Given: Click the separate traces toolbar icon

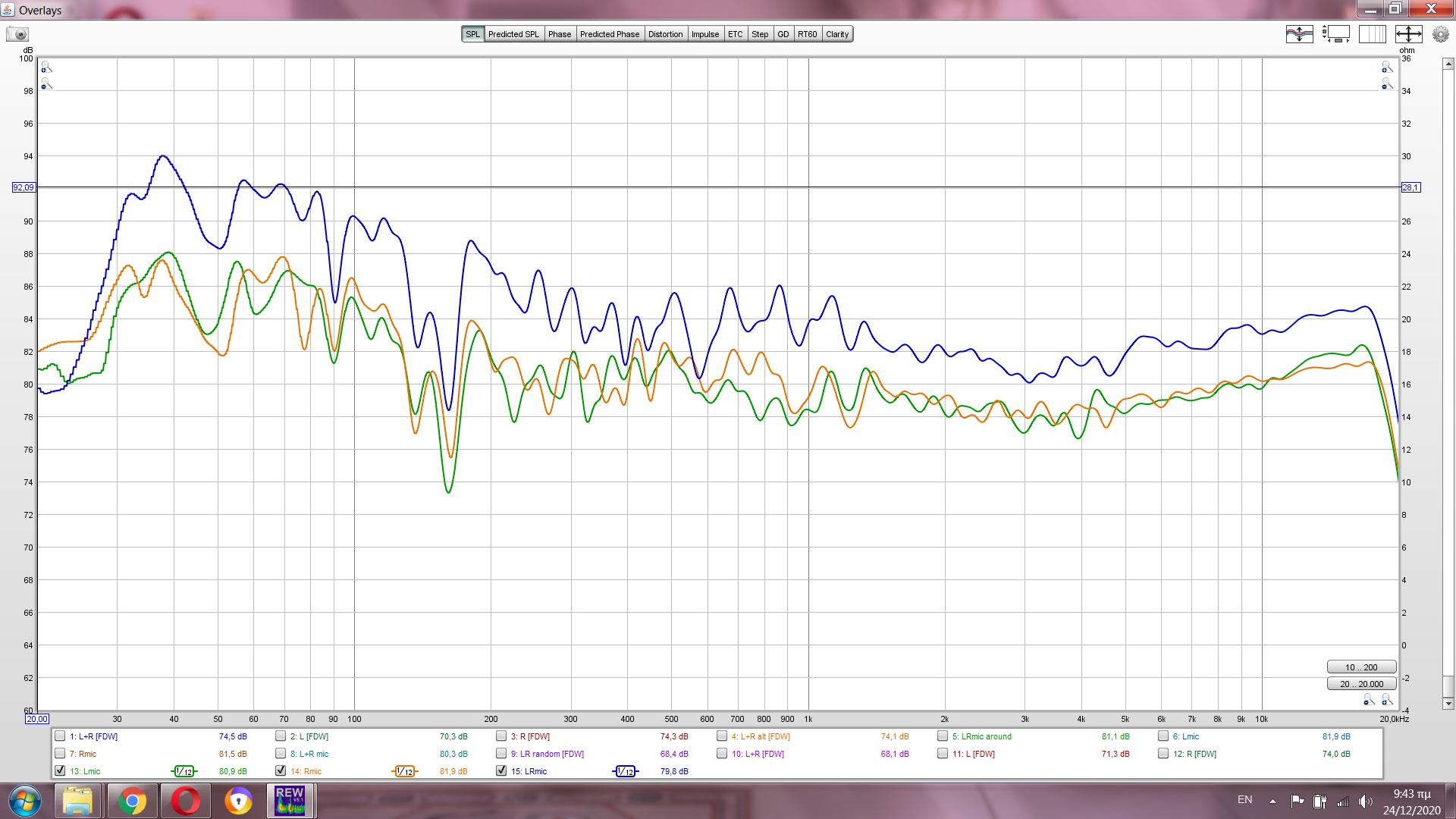Looking at the screenshot, I should (1299, 34).
